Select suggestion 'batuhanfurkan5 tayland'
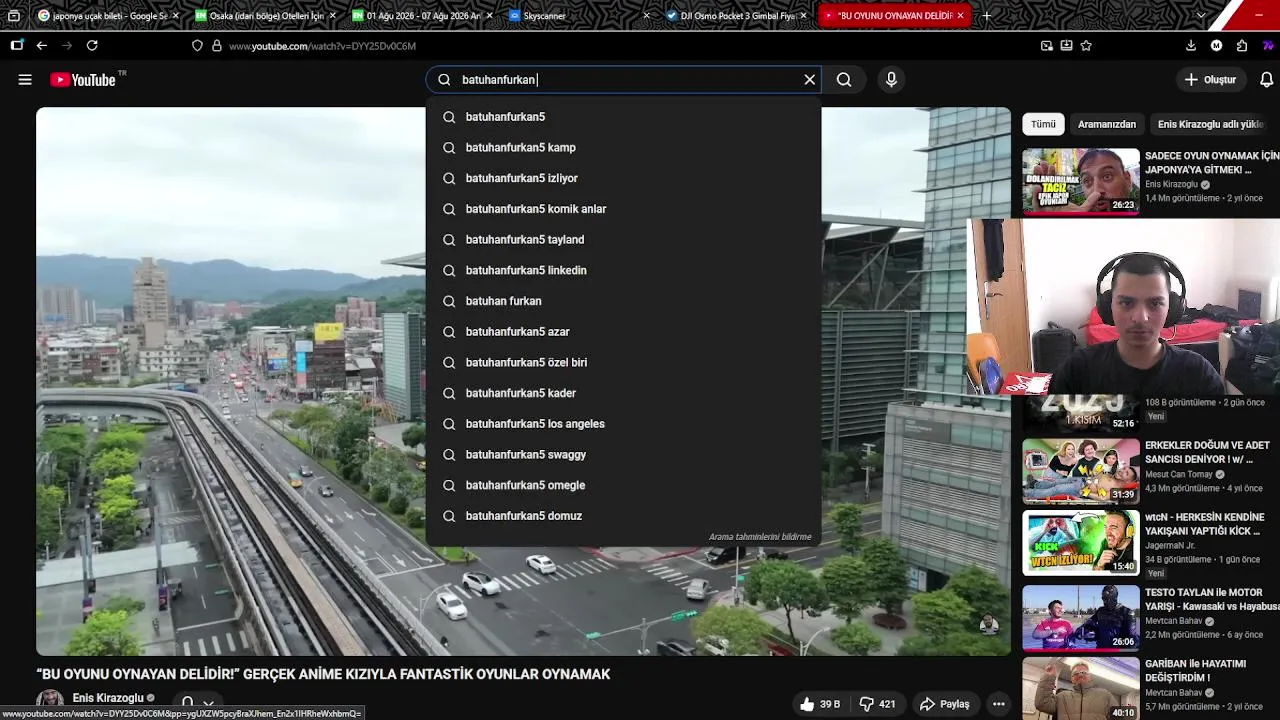Image resolution: width=1280 pixels, height=720 pixels. [x=624, y=240]
